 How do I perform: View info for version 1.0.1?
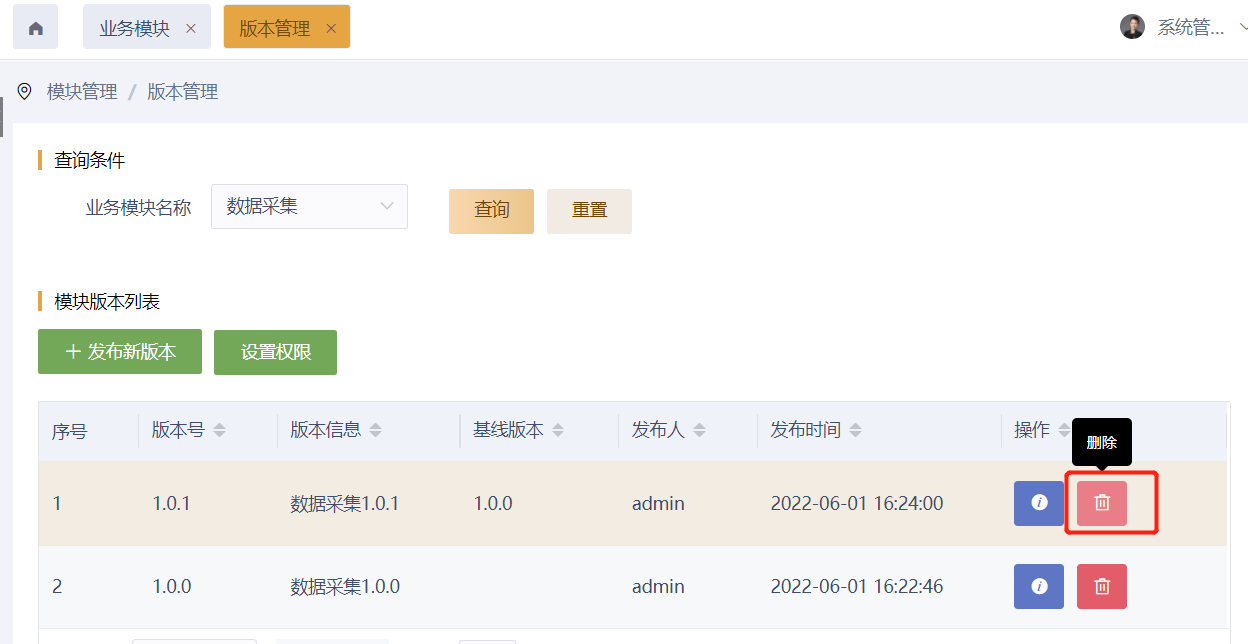1038,503
